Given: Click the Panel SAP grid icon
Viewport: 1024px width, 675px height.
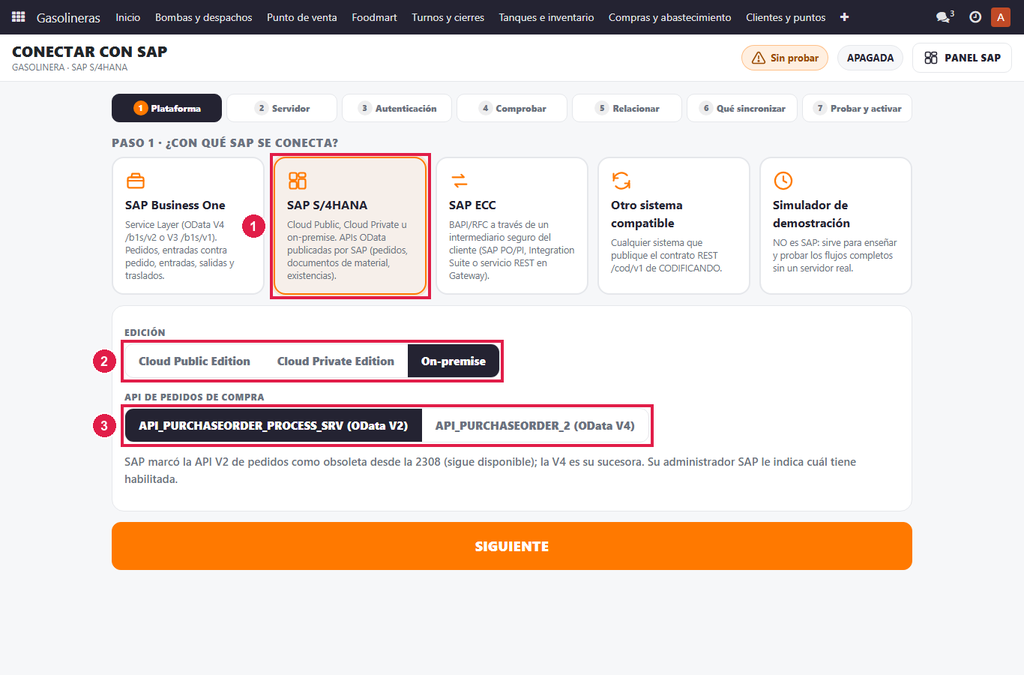Looking at the screenshot, I should pos(931,58).
